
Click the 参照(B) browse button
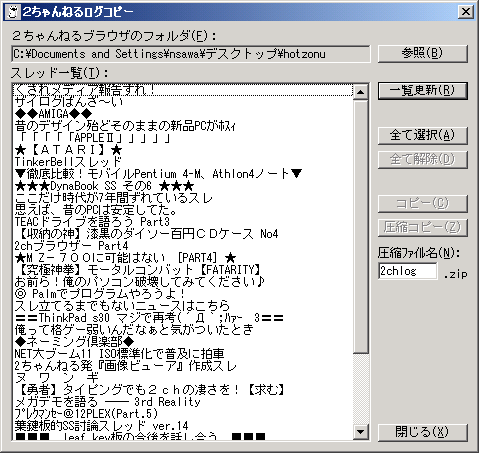pyautogui.click(x=423, y=53)
